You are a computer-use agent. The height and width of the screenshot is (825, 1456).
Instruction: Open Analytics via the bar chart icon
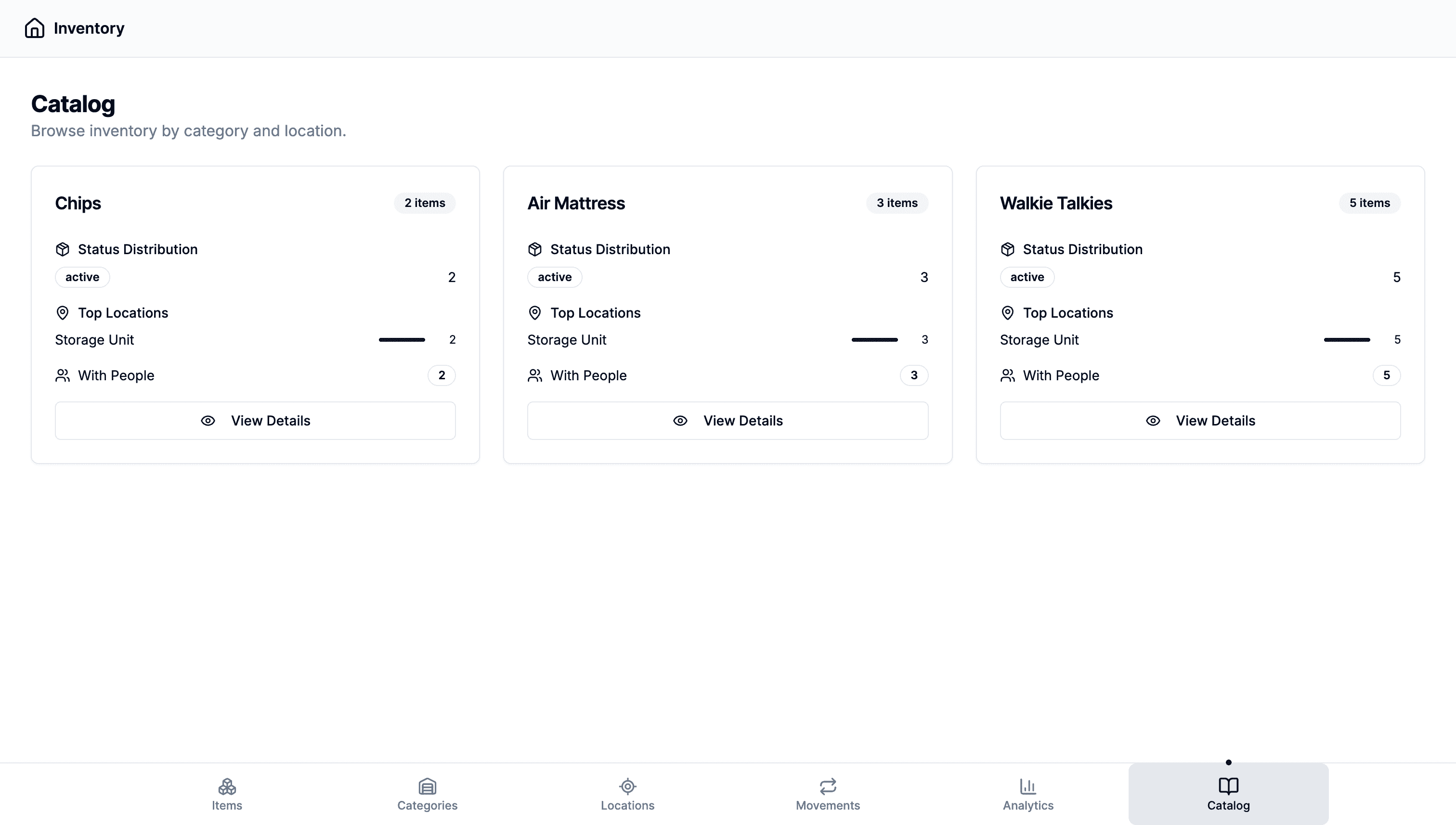[1027, 786]
